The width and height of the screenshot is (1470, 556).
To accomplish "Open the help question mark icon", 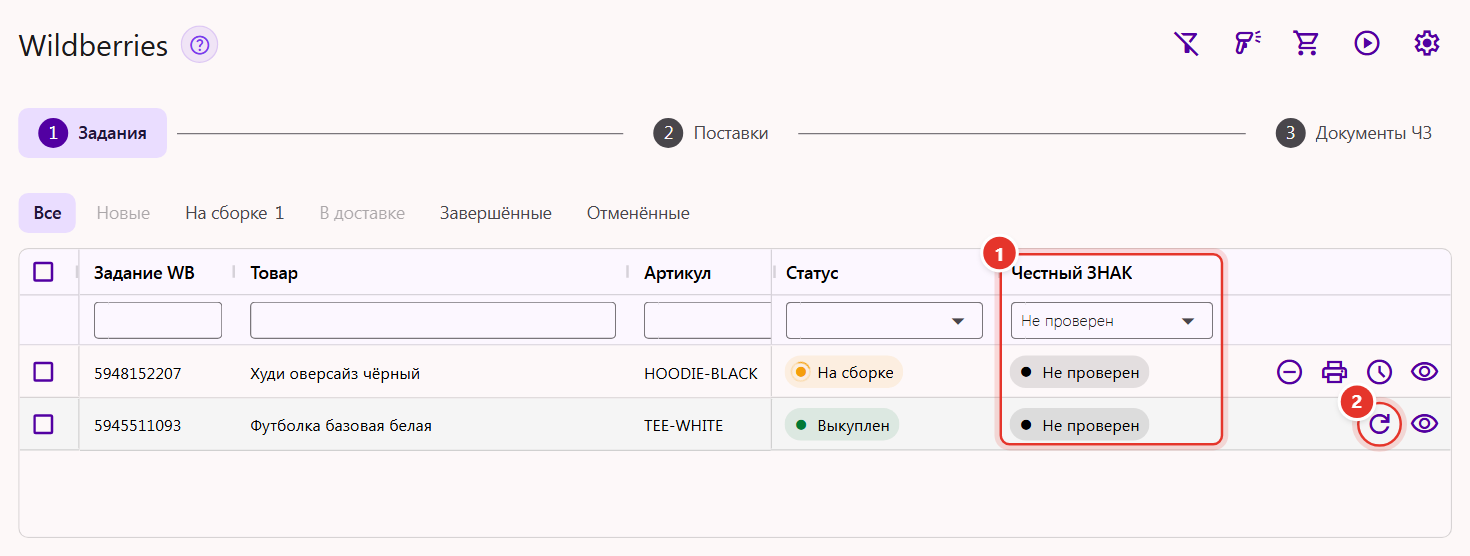I will 199,45.
